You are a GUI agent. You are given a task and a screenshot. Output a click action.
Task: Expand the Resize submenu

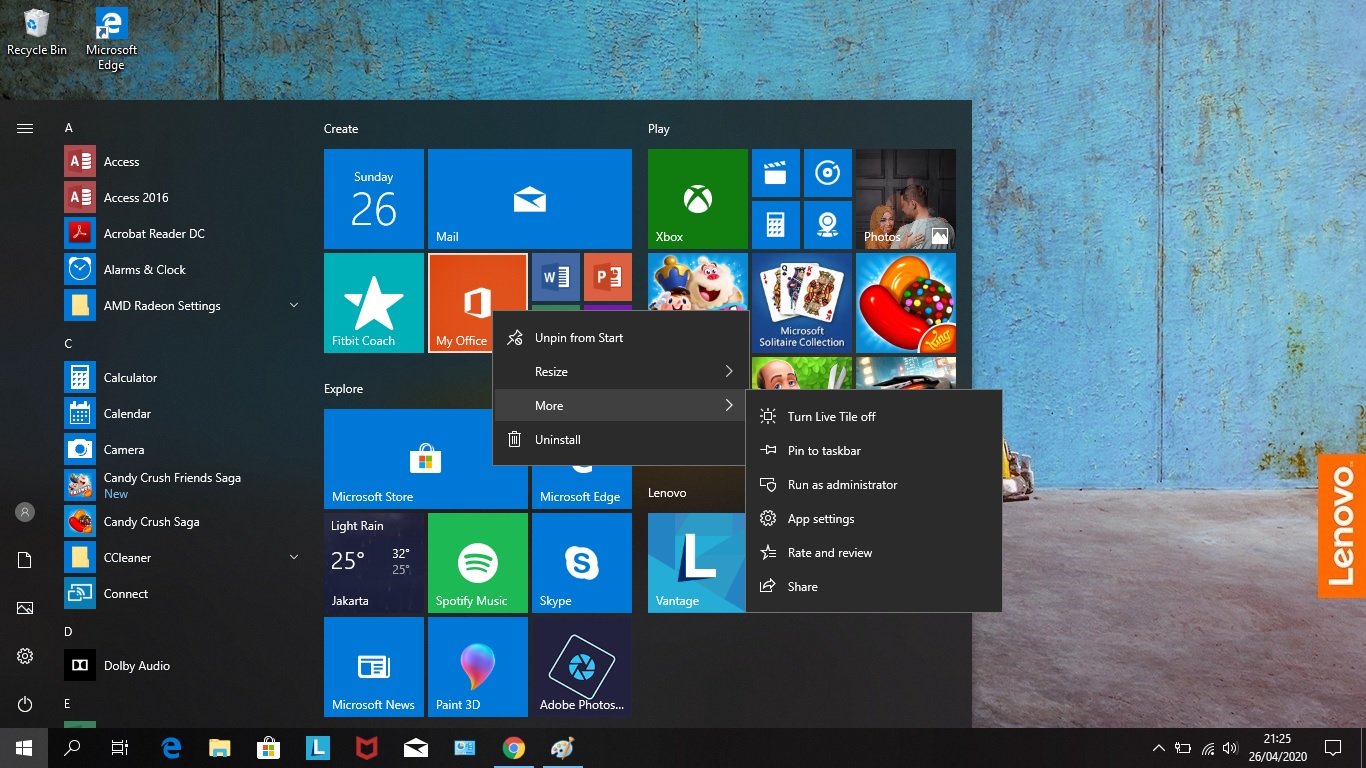(620, 371)
